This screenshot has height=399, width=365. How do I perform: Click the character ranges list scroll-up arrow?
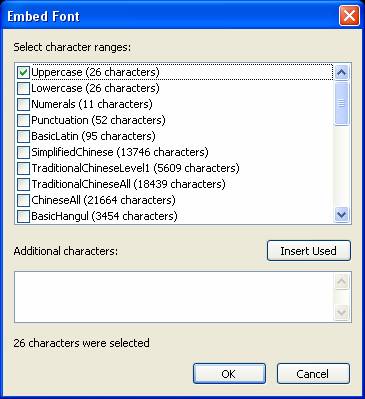342,72
